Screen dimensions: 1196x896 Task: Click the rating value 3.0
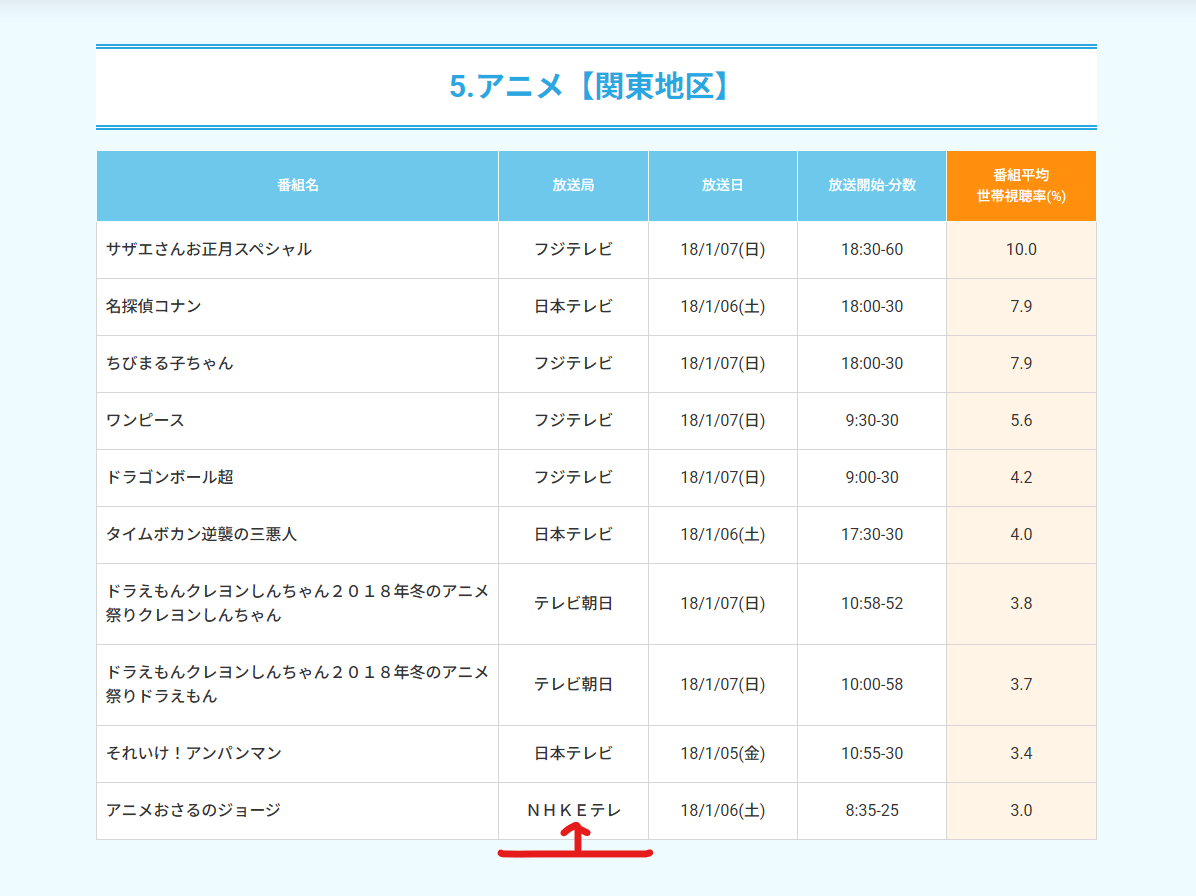point(1021,810)
